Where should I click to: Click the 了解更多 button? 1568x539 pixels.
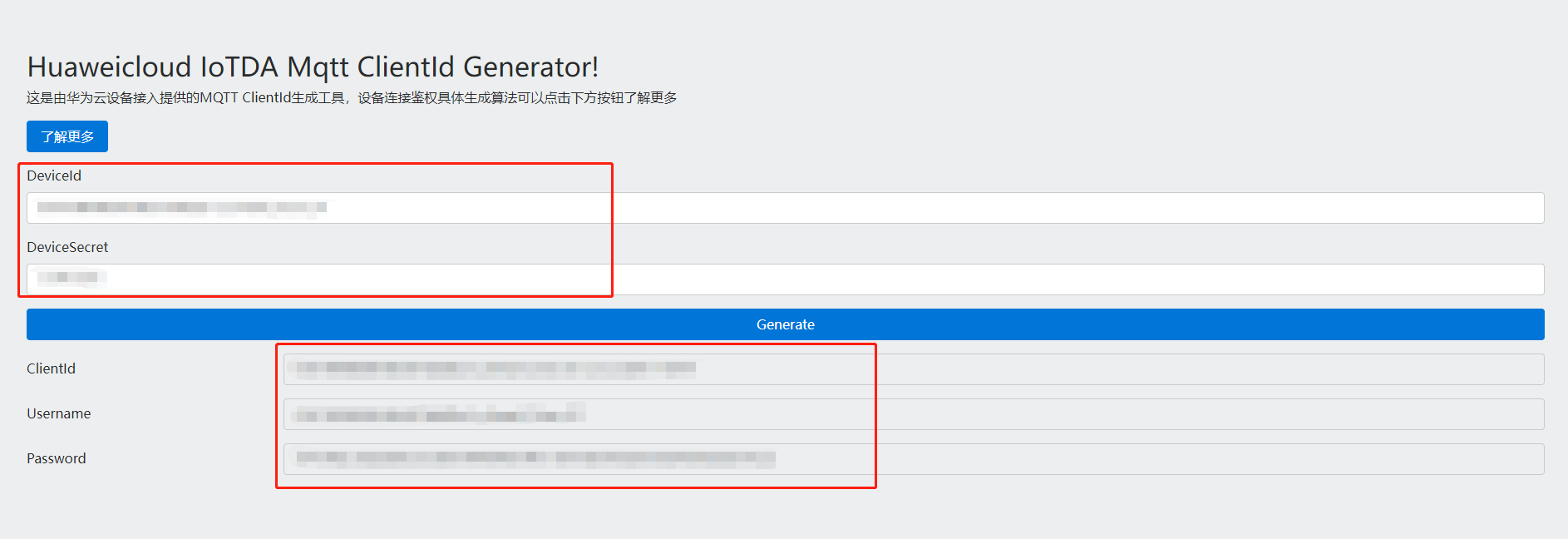tap(67, 136)
